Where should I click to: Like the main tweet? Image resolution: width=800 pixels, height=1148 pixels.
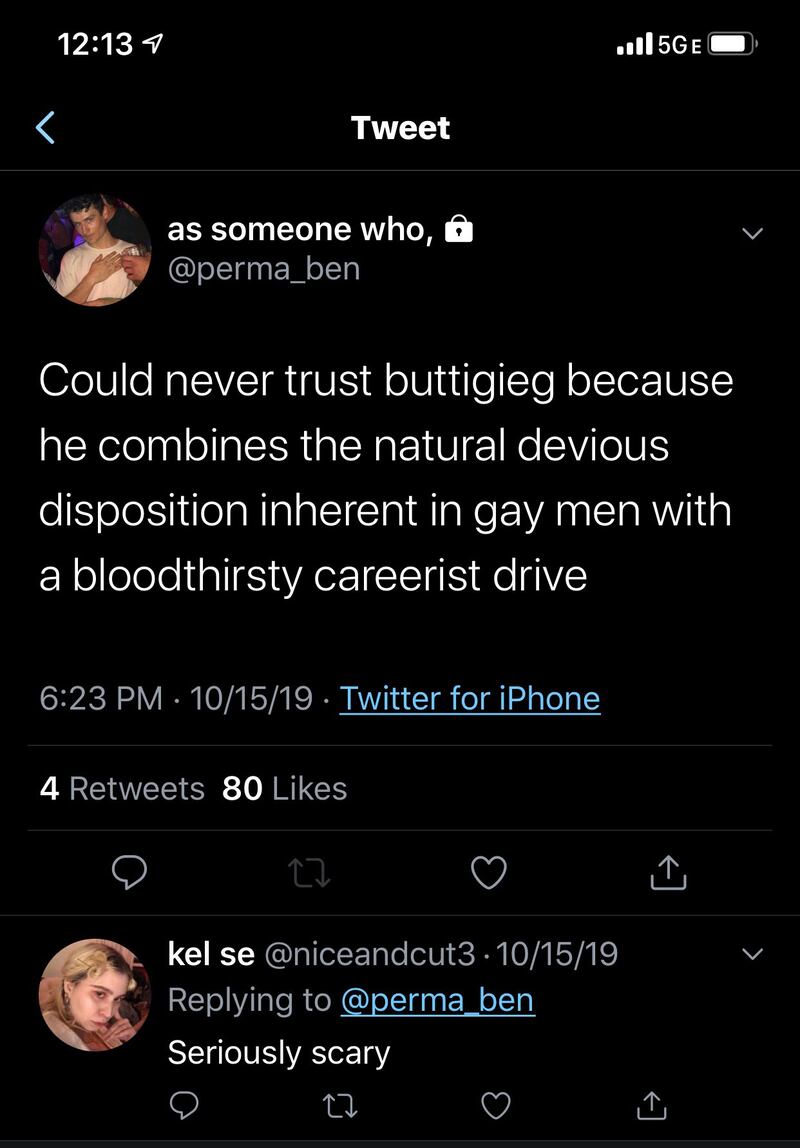(x=489, y=873)
